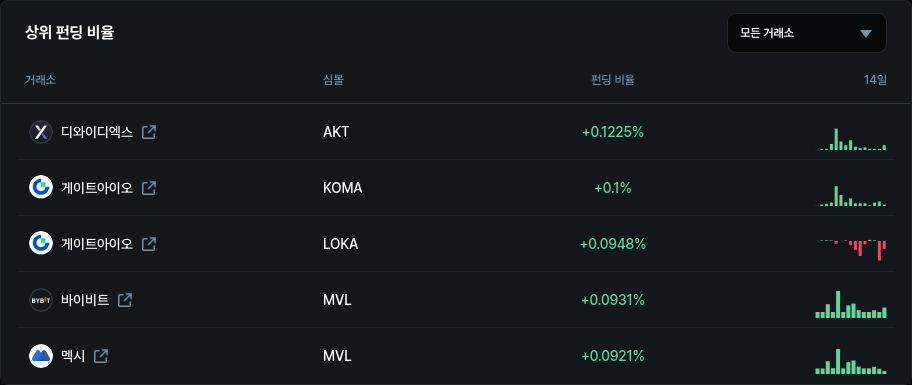The height and width of the screenshot is (385, 912).
Task: Click the Gate.io logo in KOMA row
Action: (41, 188)
